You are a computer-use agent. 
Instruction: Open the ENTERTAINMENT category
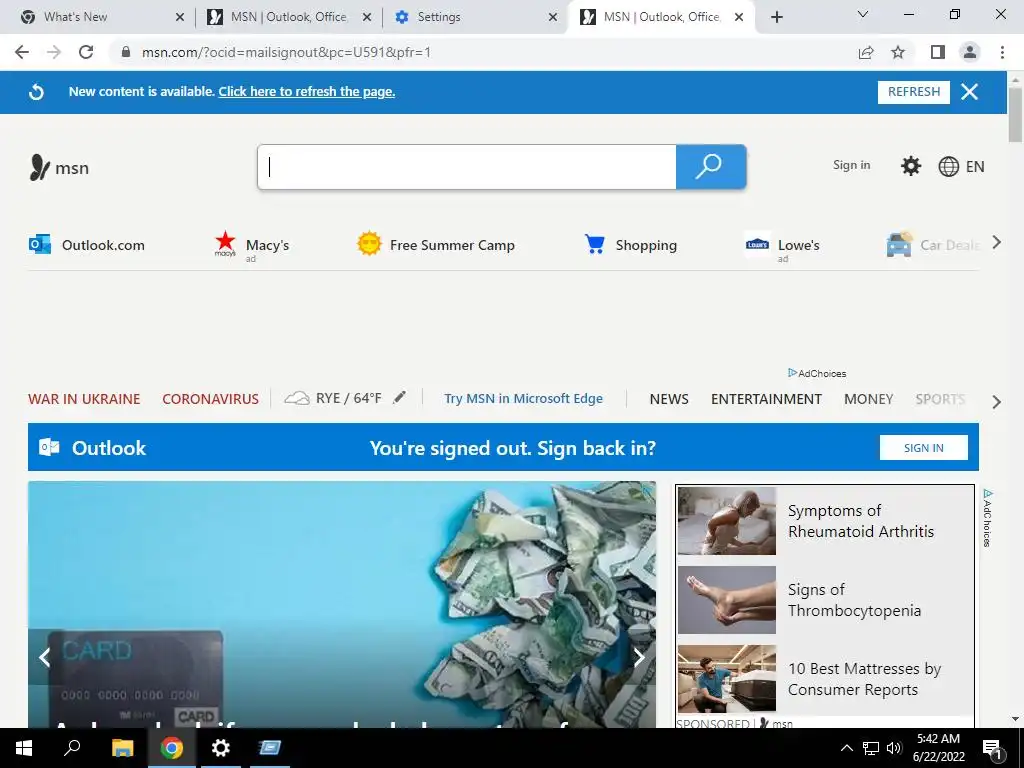[766, 399]
